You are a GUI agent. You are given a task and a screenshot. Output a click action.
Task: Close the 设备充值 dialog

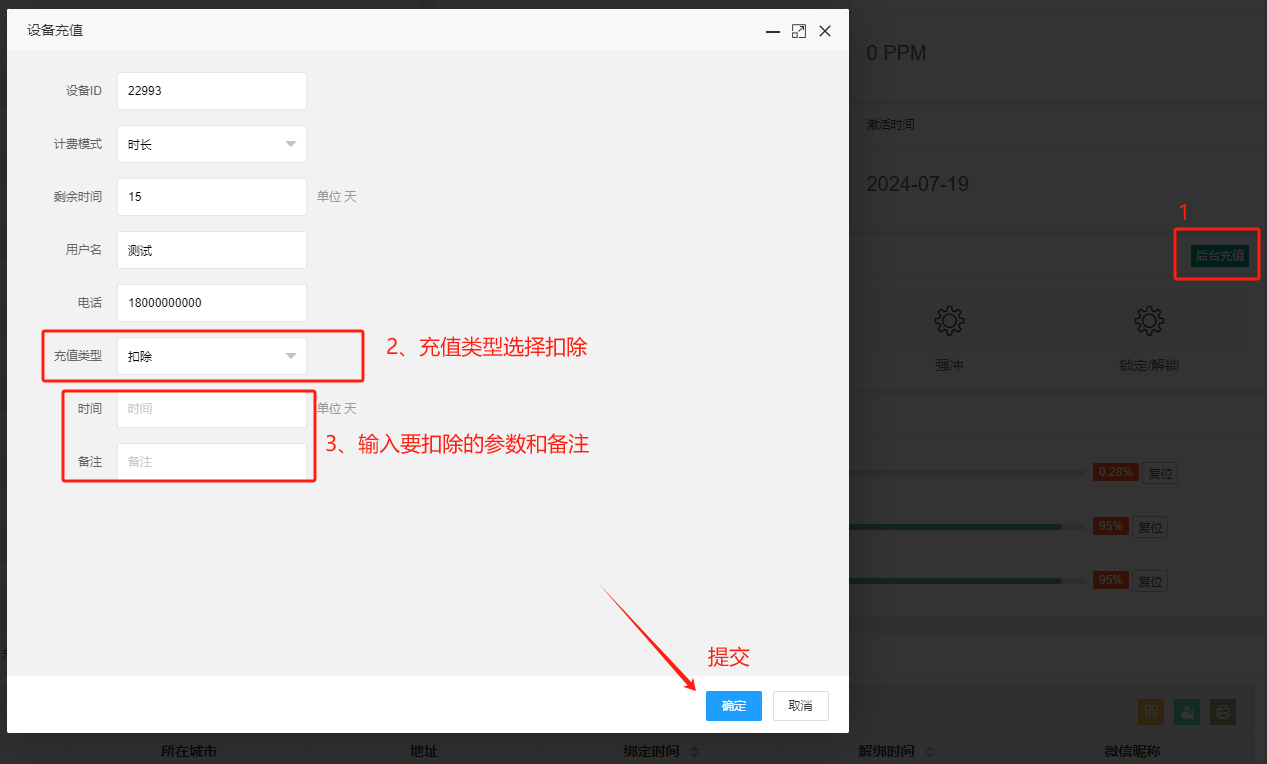(x=825, y=31)
